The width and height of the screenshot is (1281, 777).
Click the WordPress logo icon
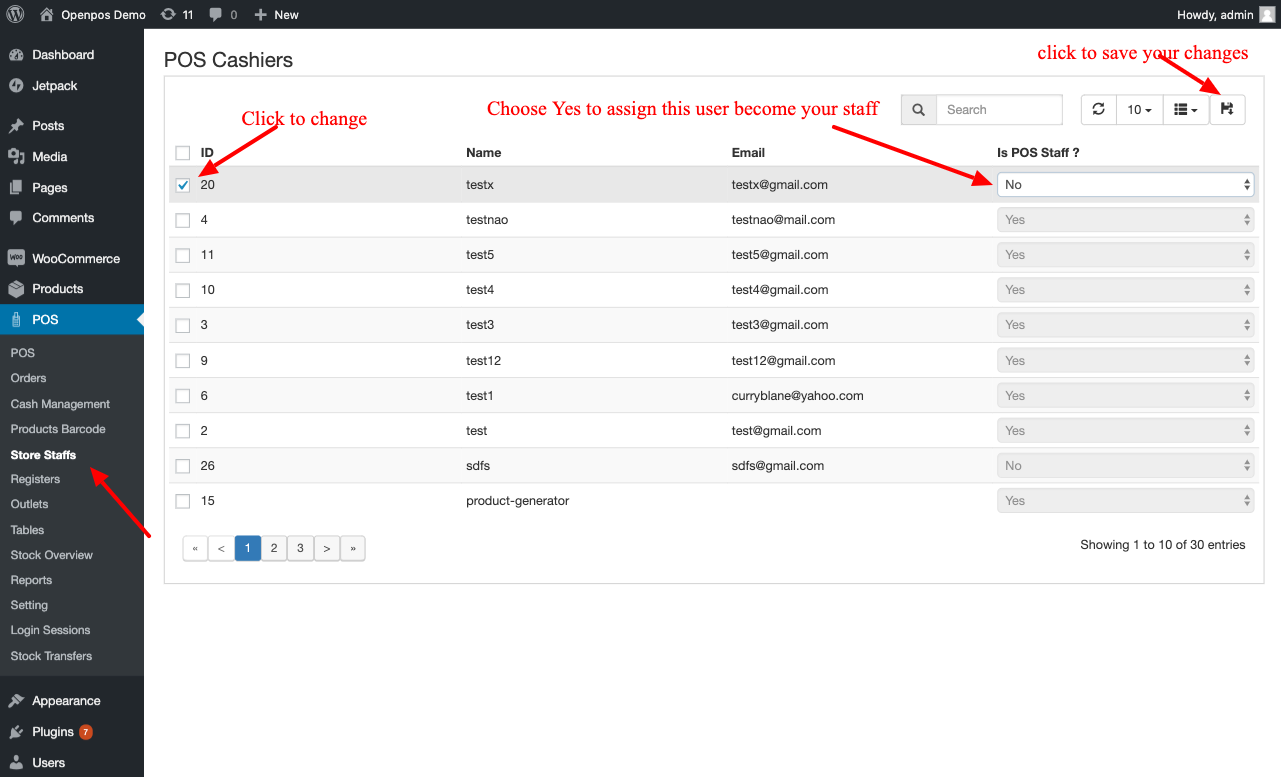coord(15,14)
